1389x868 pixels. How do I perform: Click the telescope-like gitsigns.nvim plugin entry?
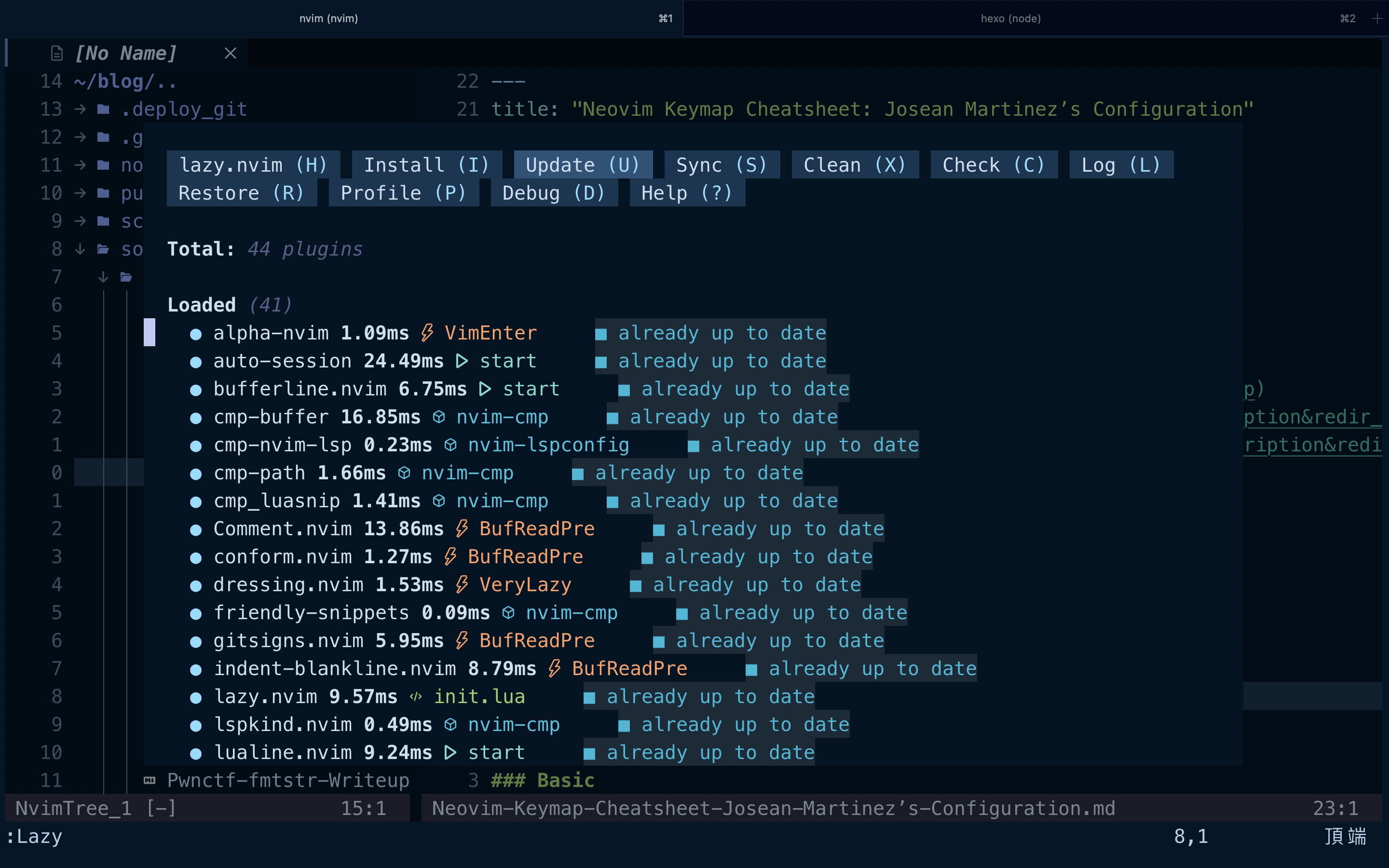click(x=289, y=641)
